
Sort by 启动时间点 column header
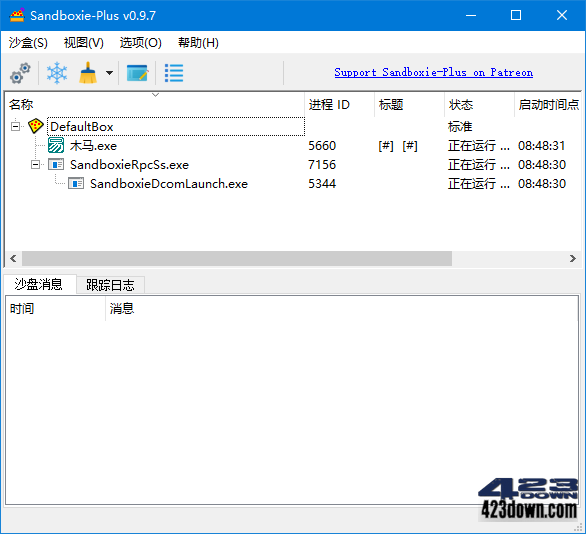(x=548, y=104)
